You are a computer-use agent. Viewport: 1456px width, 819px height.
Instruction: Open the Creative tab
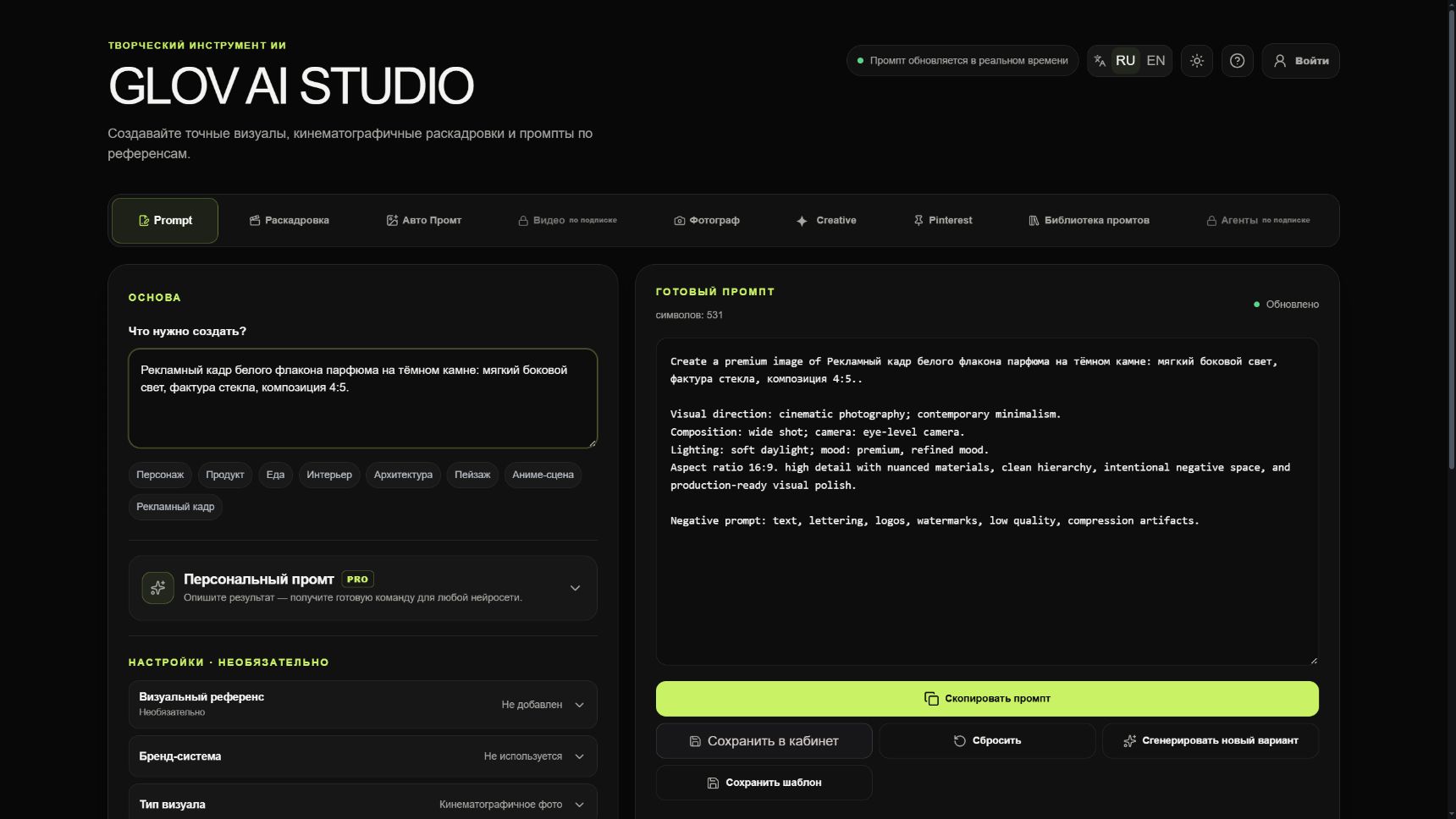pyautogui.click(x=826, y=221)
